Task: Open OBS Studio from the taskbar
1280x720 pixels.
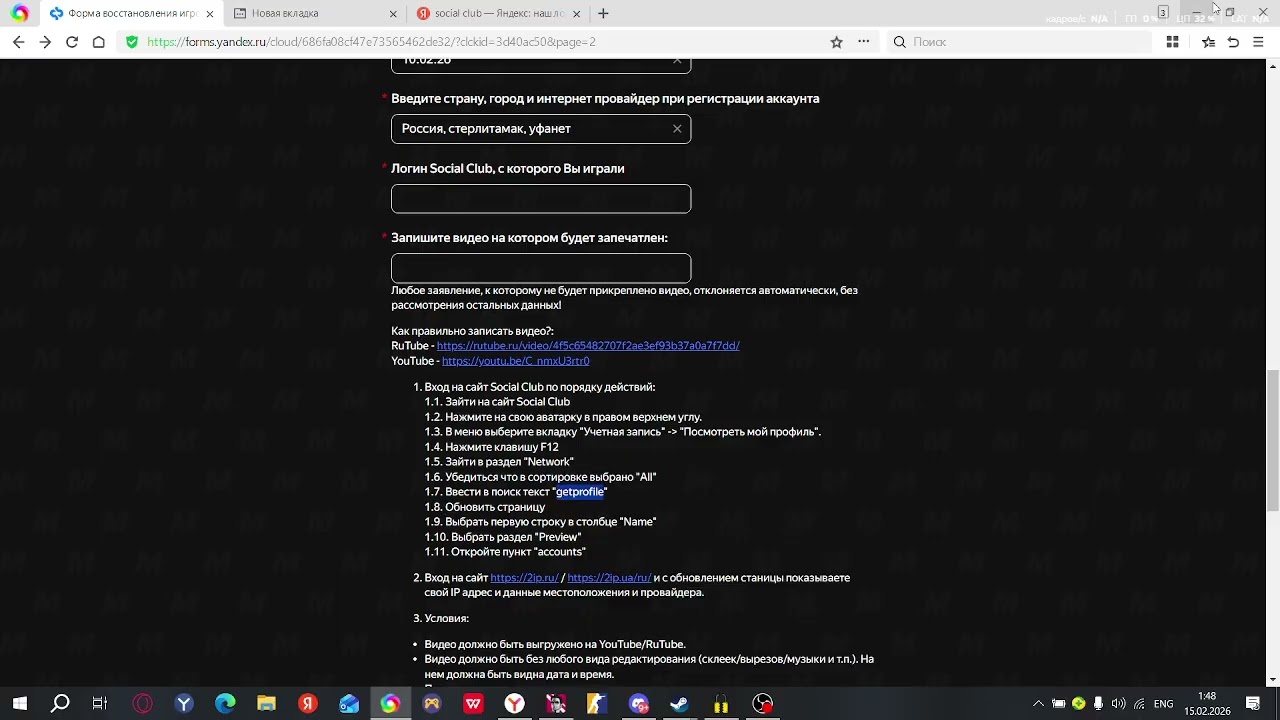Action: 763,704
